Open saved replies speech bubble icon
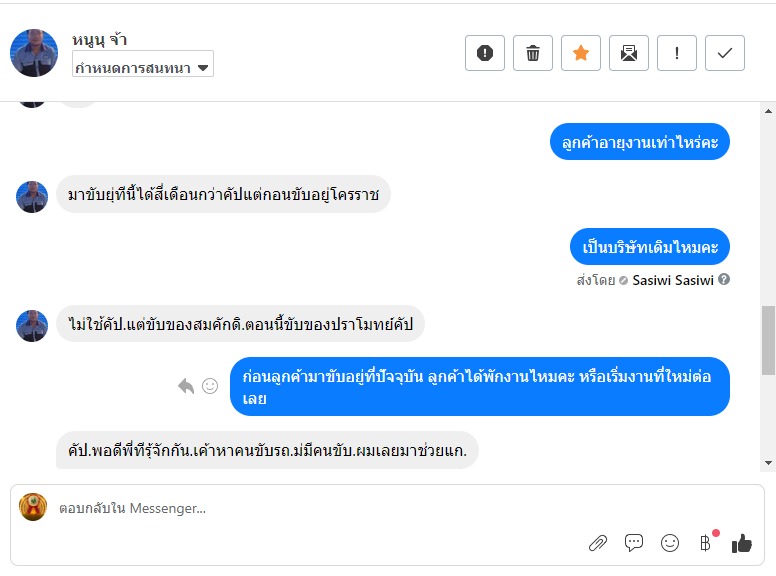Screen dimensions: 776x576 [x=634, y=543]
